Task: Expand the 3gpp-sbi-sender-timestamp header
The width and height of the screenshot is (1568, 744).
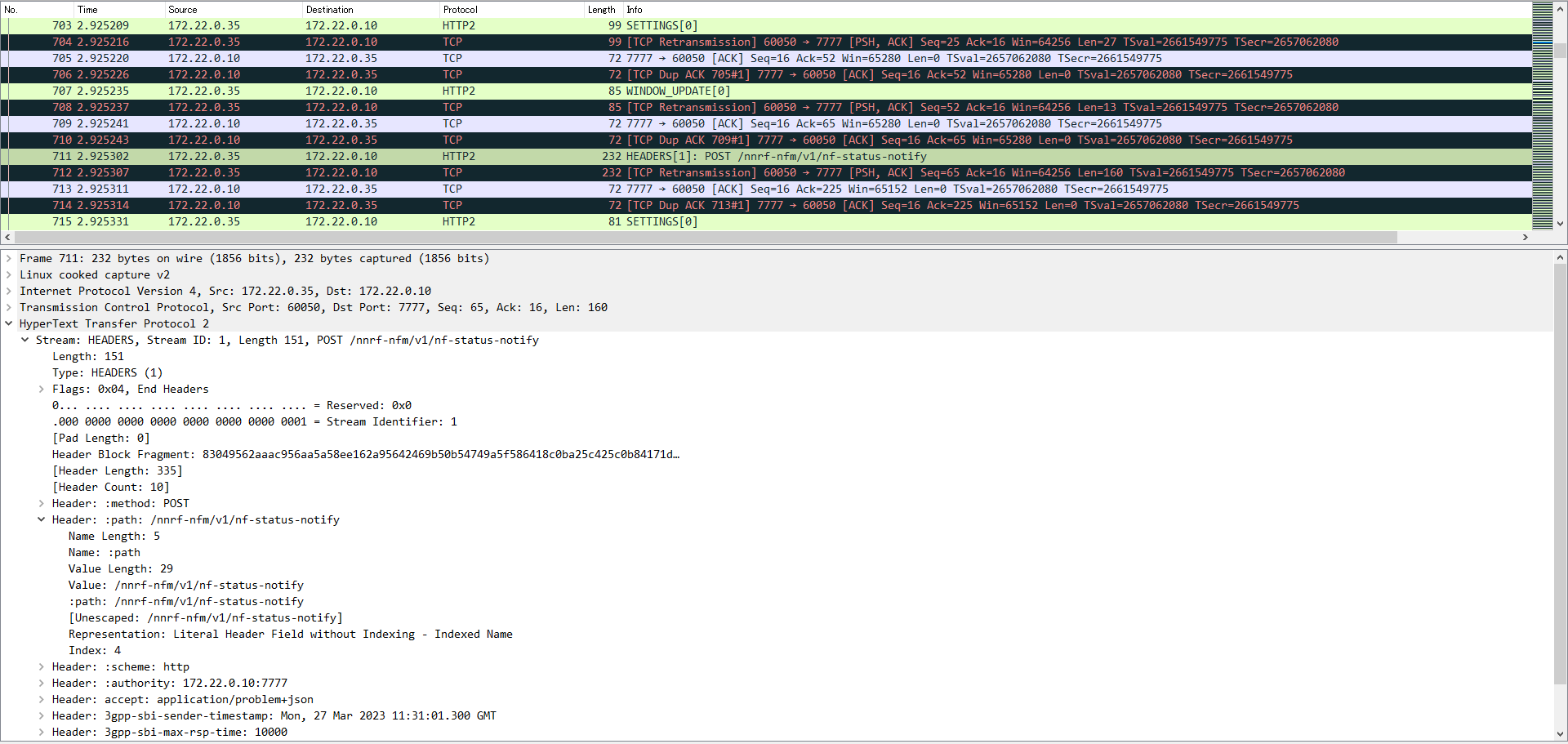Action: click(x=42, y=715)
